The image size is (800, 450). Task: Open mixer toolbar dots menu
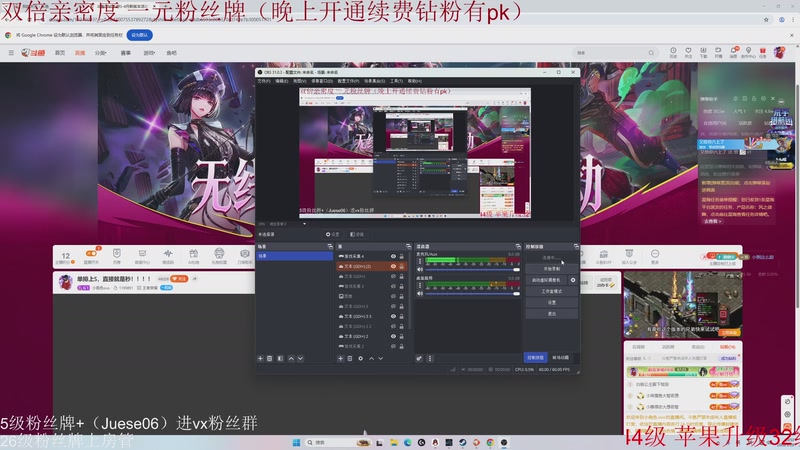pos(430,358)
